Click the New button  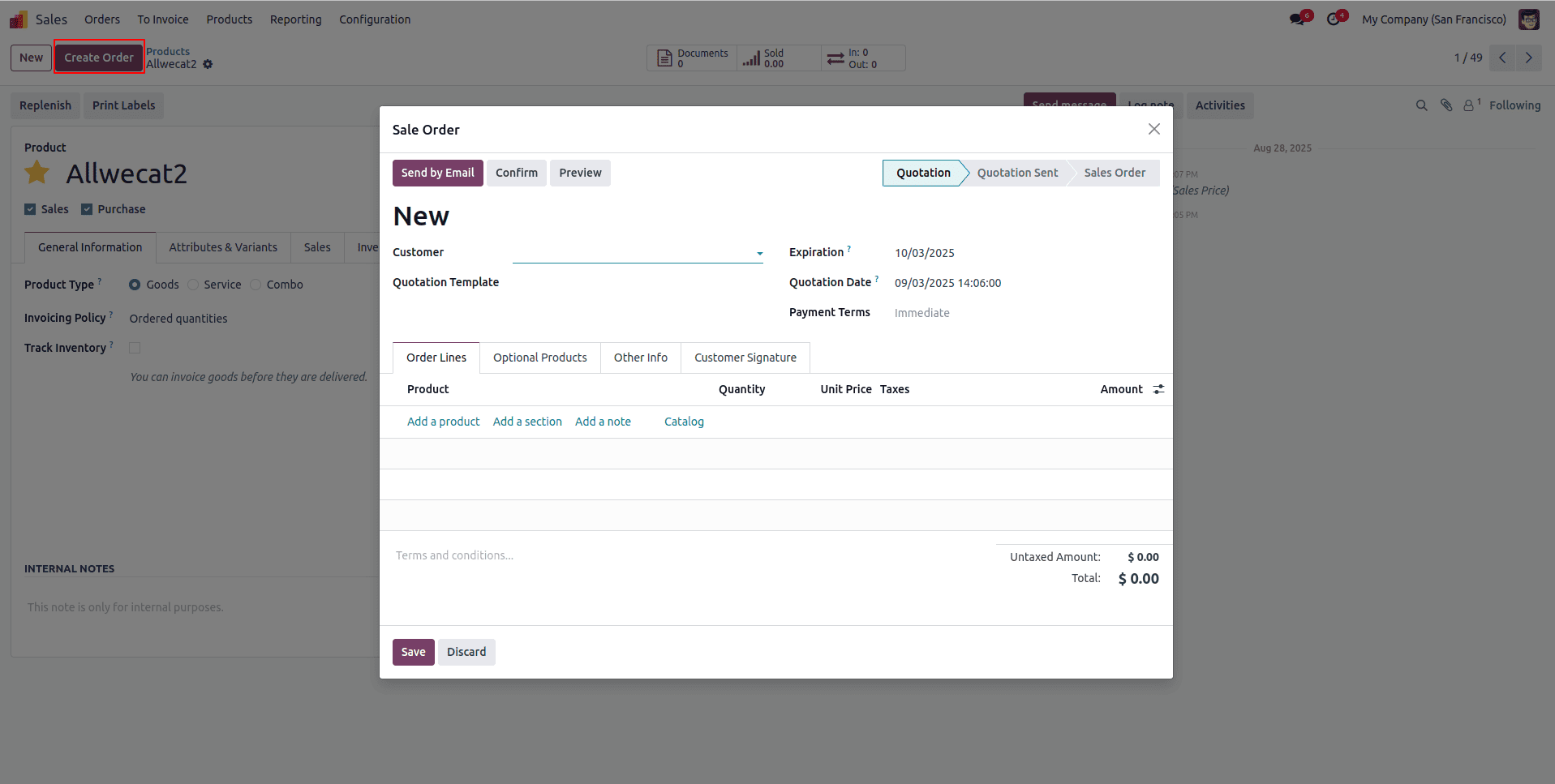pyautogui.click(x=32, y=58)
